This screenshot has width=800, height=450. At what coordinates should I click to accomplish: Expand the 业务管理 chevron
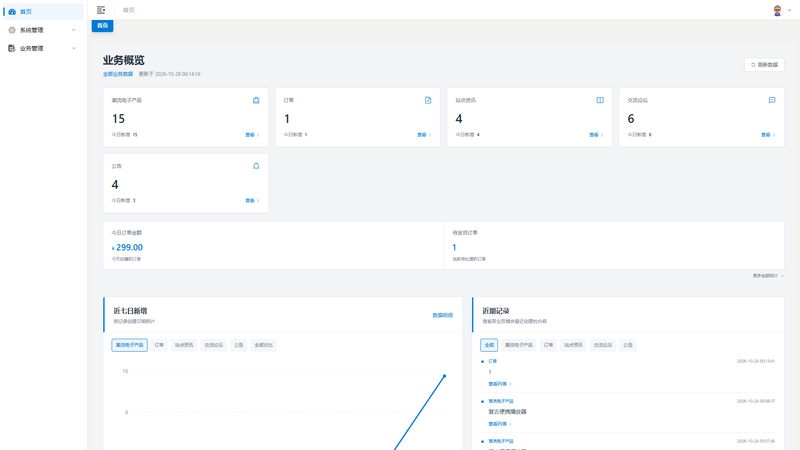click(73, 48)
